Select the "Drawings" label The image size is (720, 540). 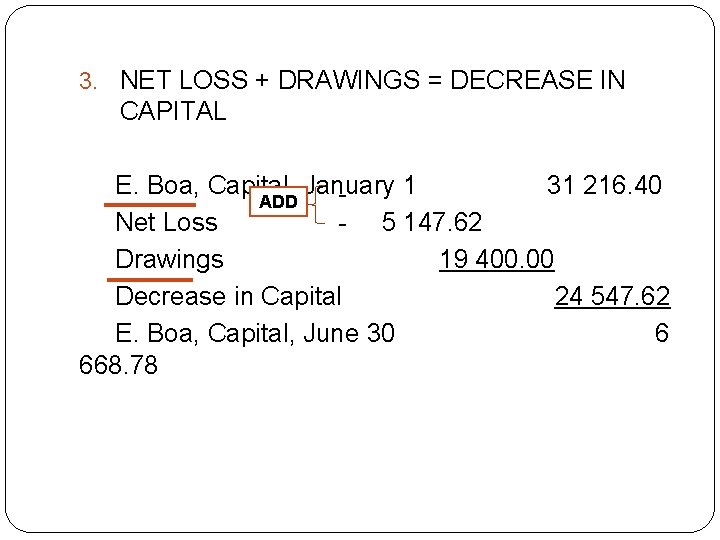169,259
